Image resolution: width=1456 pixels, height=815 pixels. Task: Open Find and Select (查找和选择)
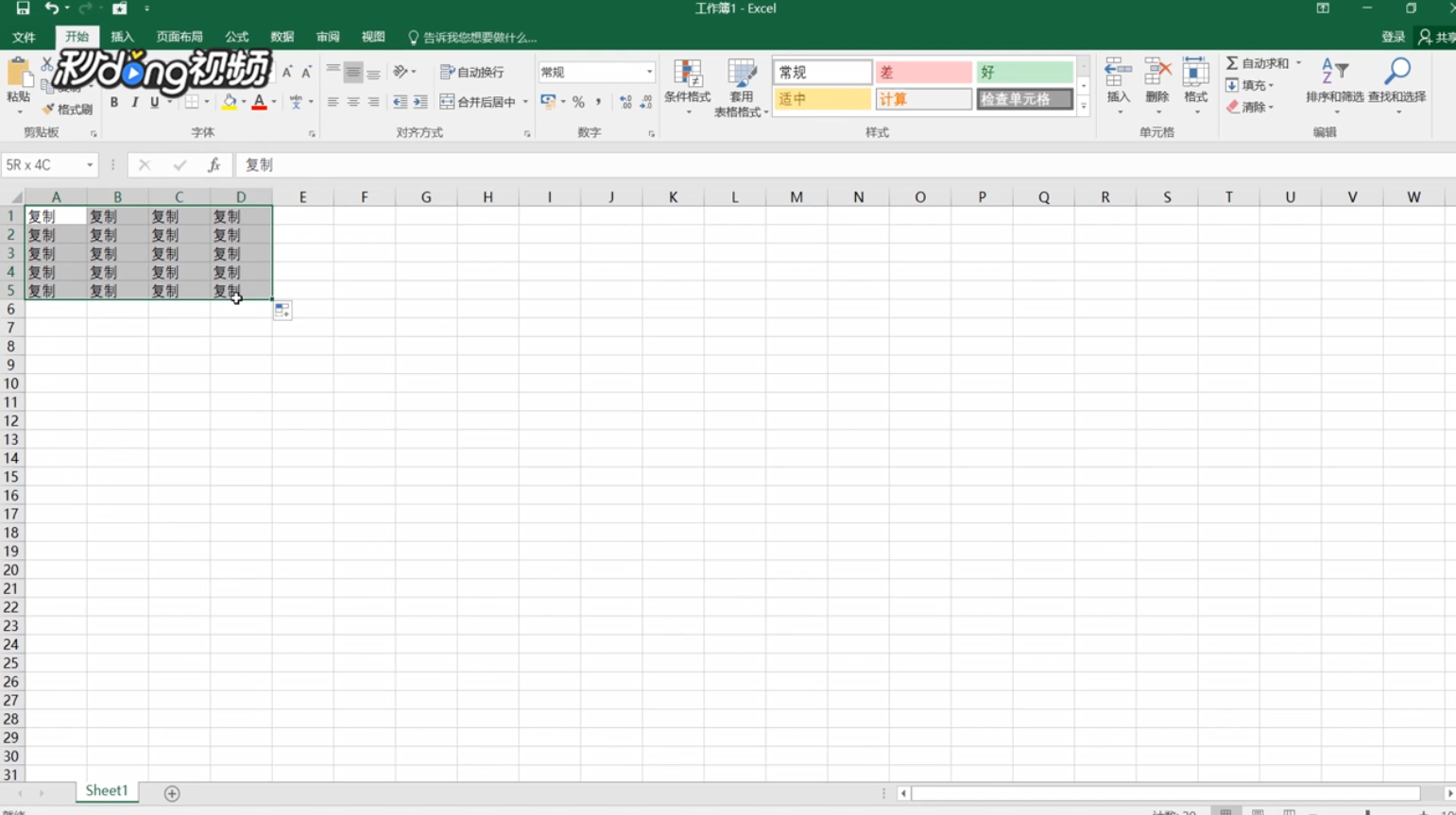(x=1396, y=86)
